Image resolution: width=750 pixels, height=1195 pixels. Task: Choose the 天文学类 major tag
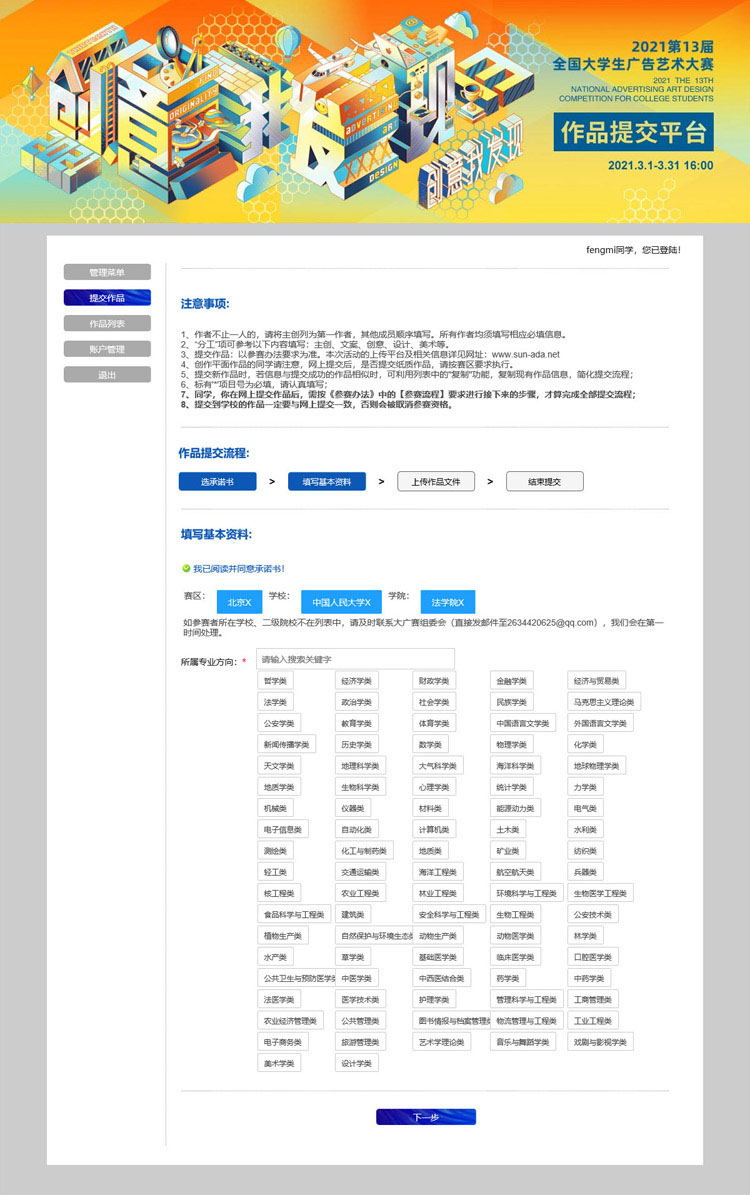(280, 767)
